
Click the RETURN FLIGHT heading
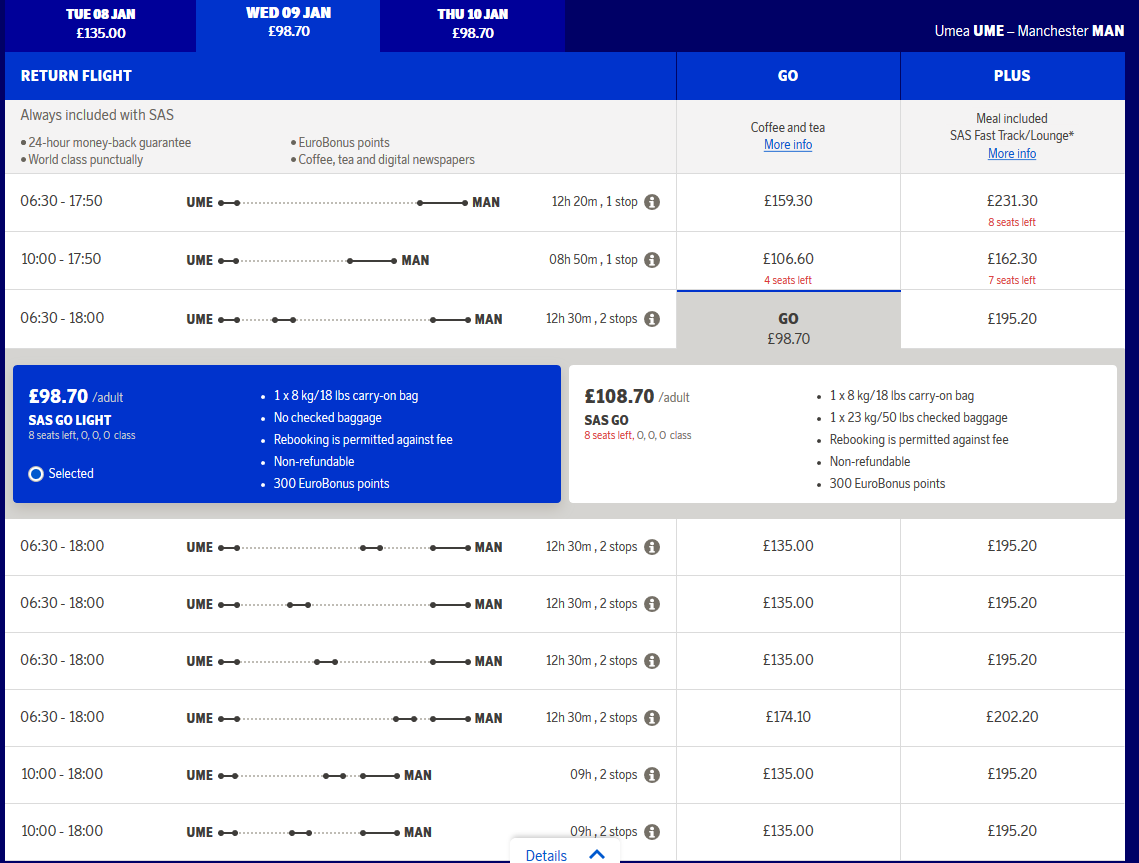coord(76,76)
